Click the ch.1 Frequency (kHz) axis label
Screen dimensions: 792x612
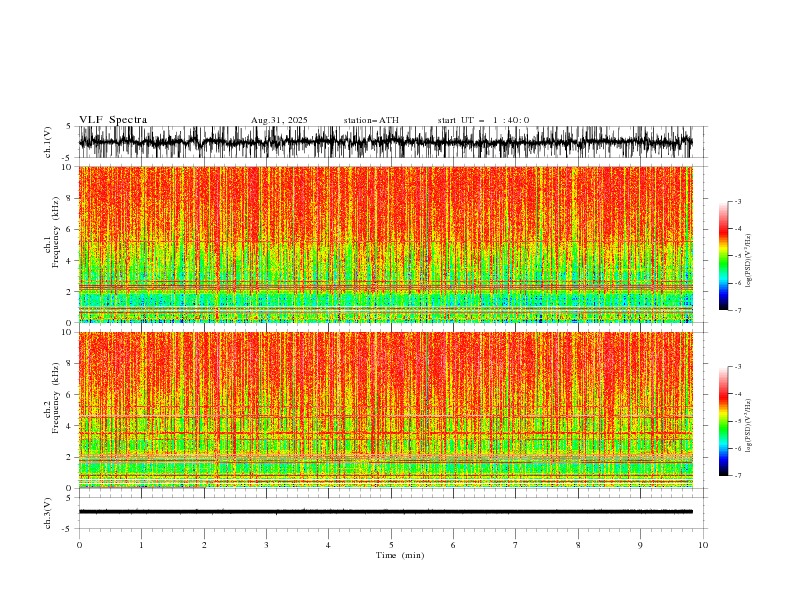52,232
